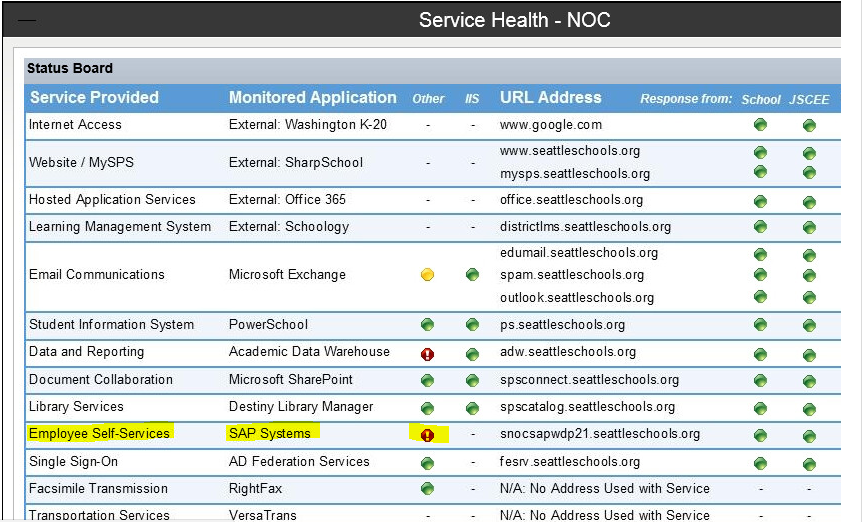Click the green Other status icon for RightFax
Image resolution: width=863 pixels, height=522 pixels.
tap(427, 488)
